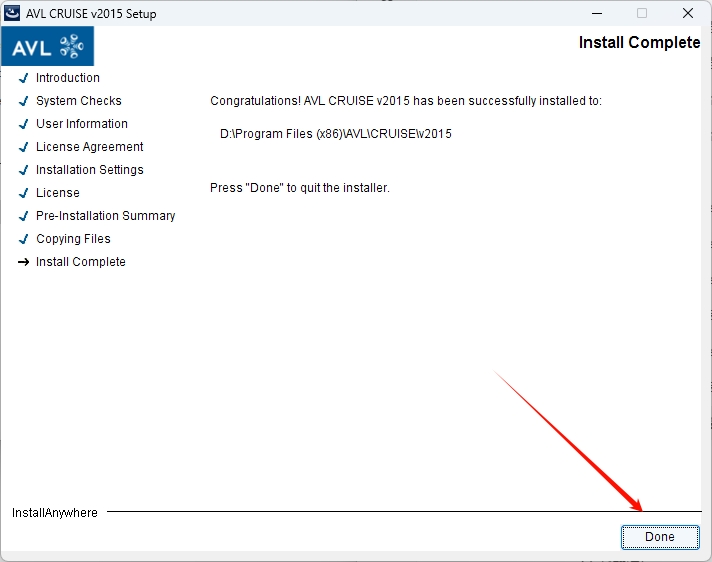This screenshot has width=712, height=562.
Task: Click the AVL CRUISE v2015 Setup window title
Action: 91,14
